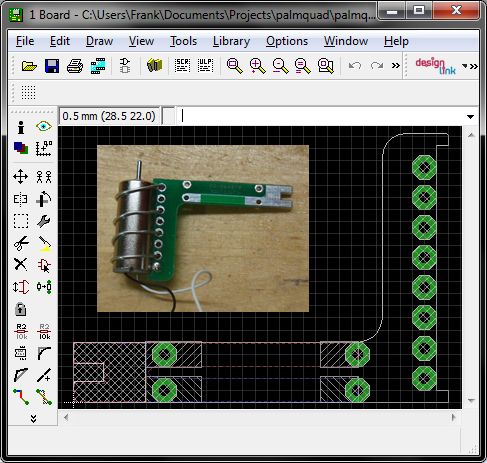Select the Delete tool (X icon)

coord(21,265)
